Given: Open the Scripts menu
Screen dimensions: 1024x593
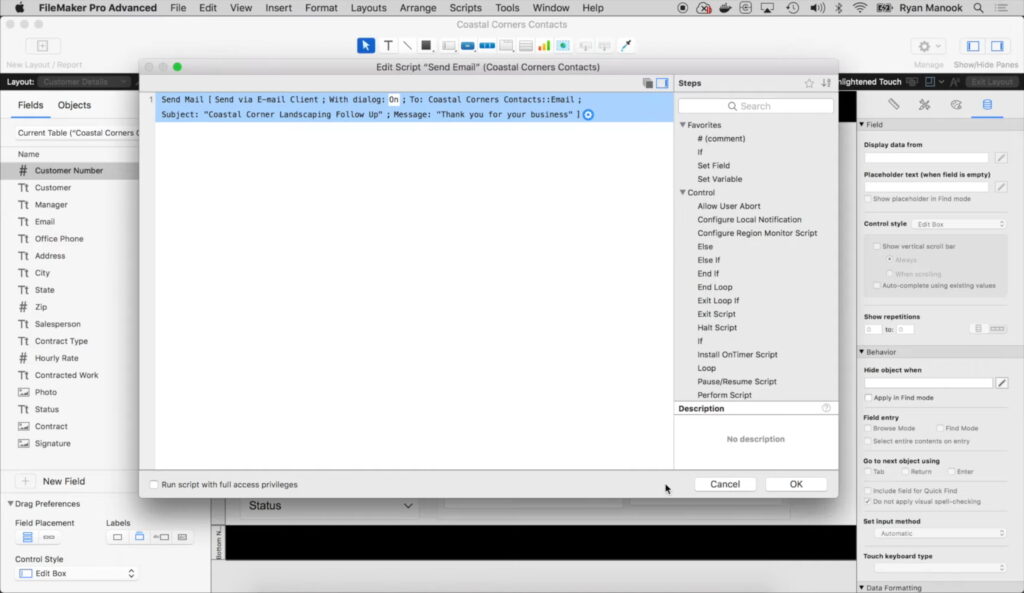Looking at the screenshot, I should click(465, 8).
